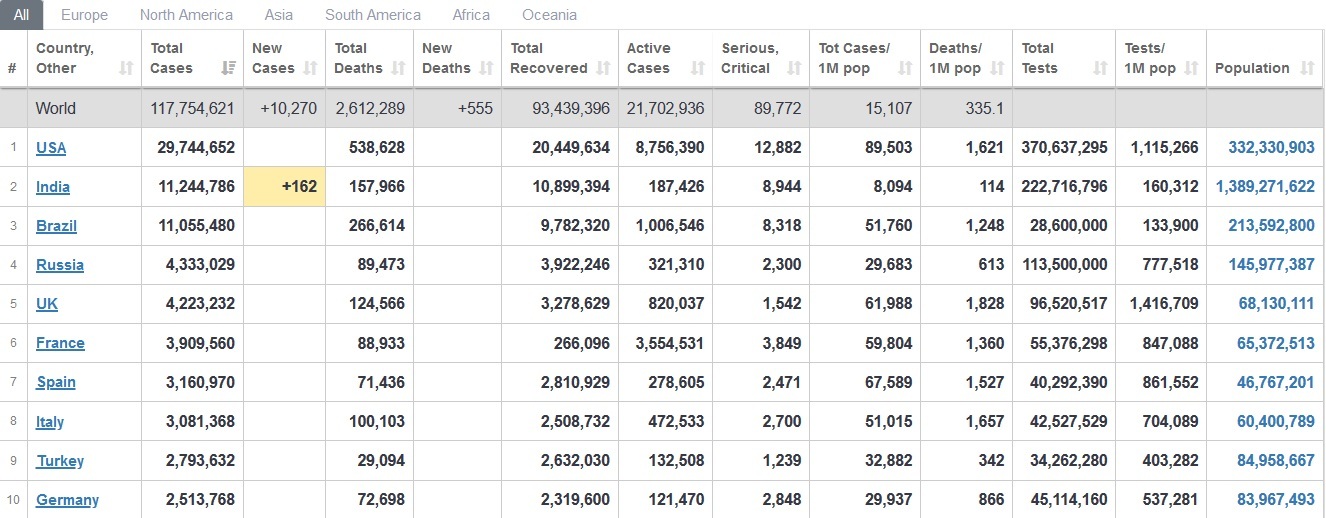Click the highlighted +162 new cases cell
The height and width of the screenshot is (518, 1326).
click(284, 187)
